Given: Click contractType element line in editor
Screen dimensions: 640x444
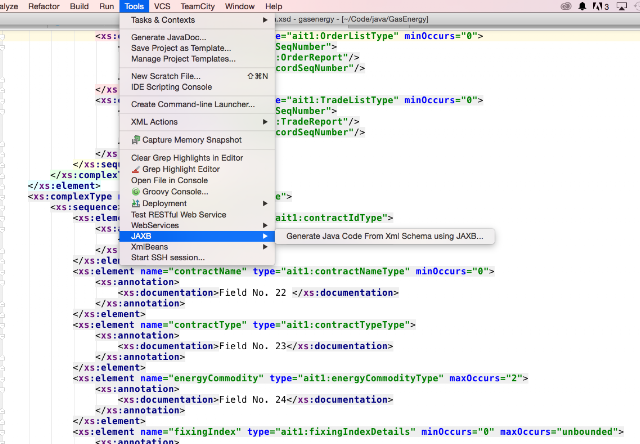Looking at the screenshot, I should point(244,325).
